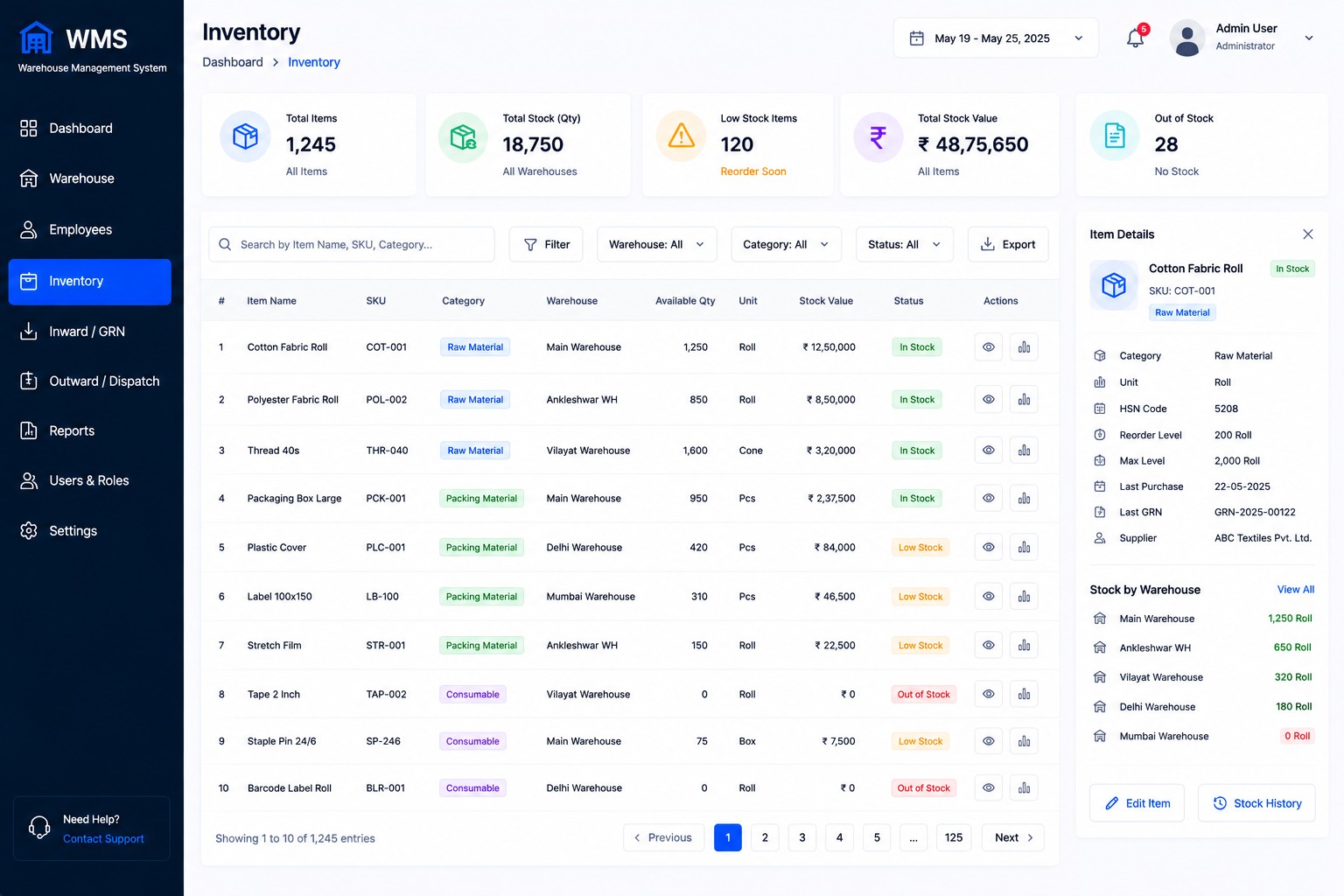This screenshot has height=896, width=1344.
Task: View Stretch Film via eye icon
Action: (989, 646)
